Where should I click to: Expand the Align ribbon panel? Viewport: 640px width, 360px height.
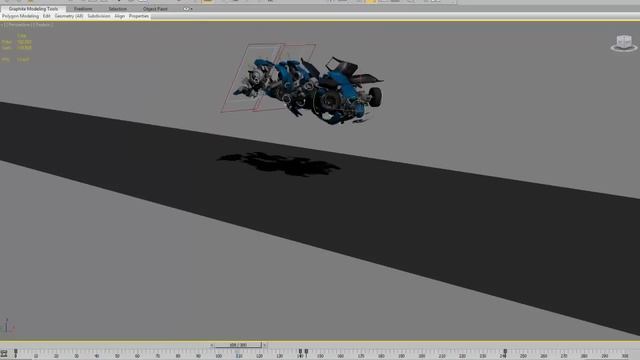point(120,16)
